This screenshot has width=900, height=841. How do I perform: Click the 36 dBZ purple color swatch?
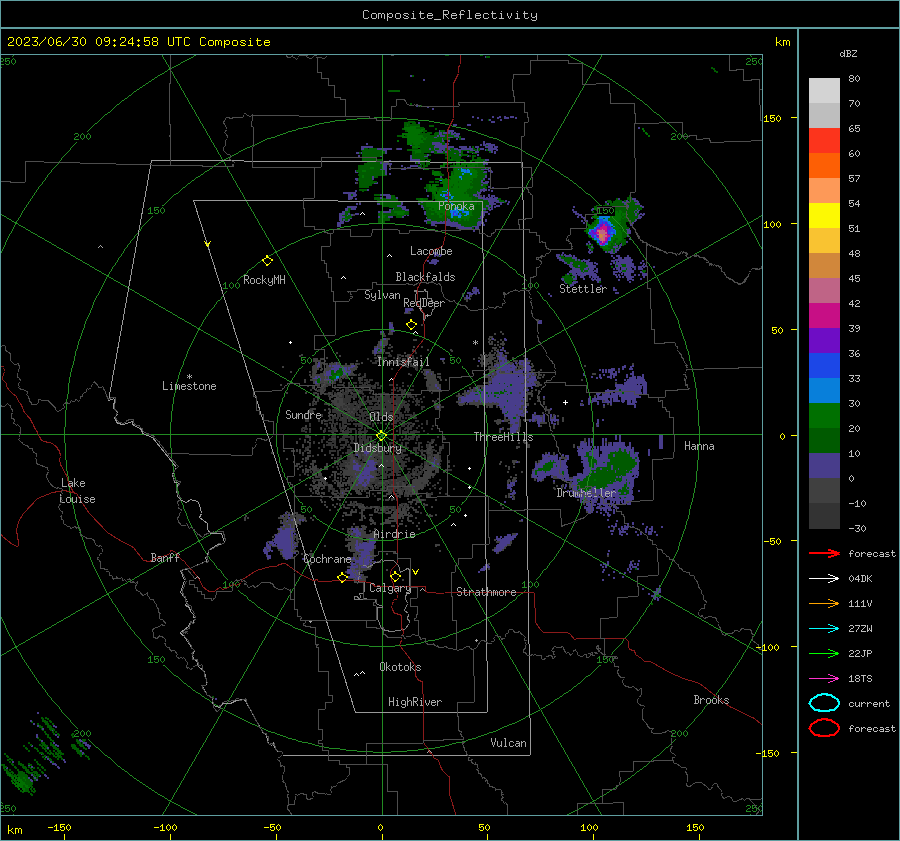click(x=824, y=340)
